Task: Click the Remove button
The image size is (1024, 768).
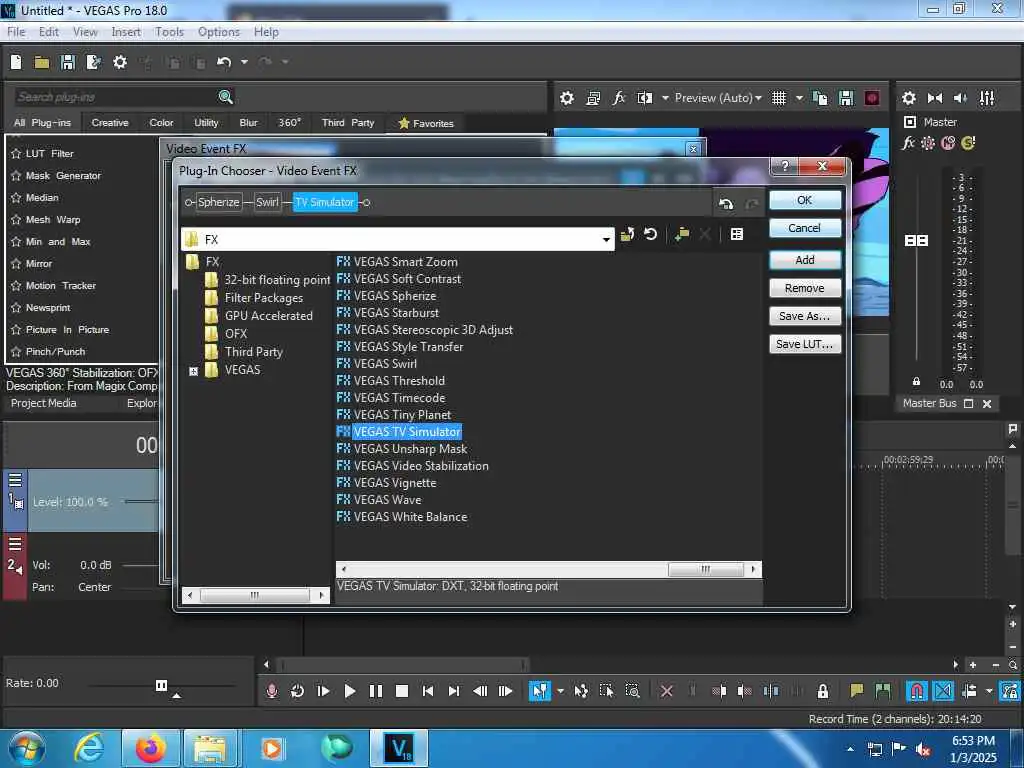Action: click(x=805, y=288)
